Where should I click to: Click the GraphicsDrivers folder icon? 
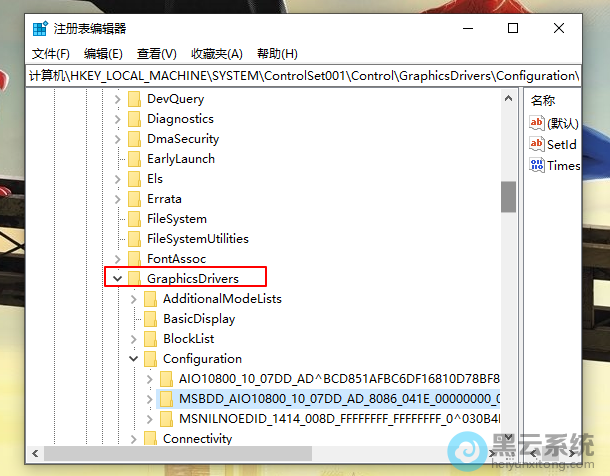[134, 279]
